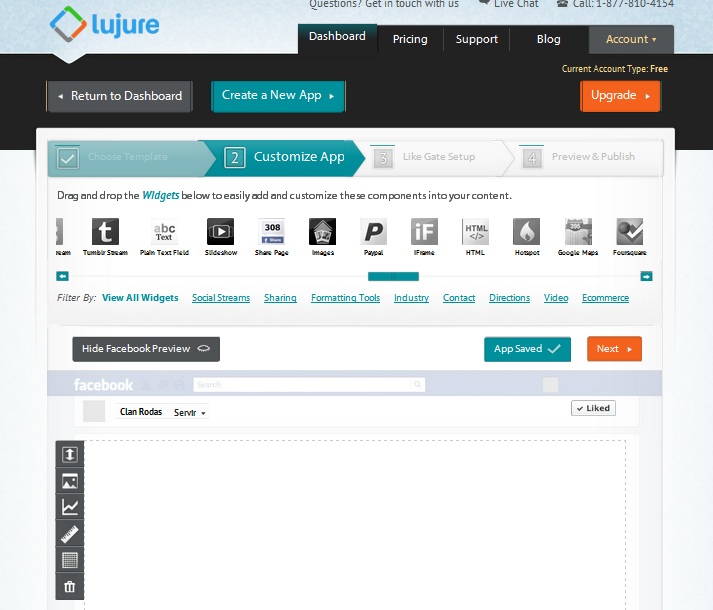Open the Account dropdown menu
The height and width of the screenshot is (610, 713).
(631, 39)
